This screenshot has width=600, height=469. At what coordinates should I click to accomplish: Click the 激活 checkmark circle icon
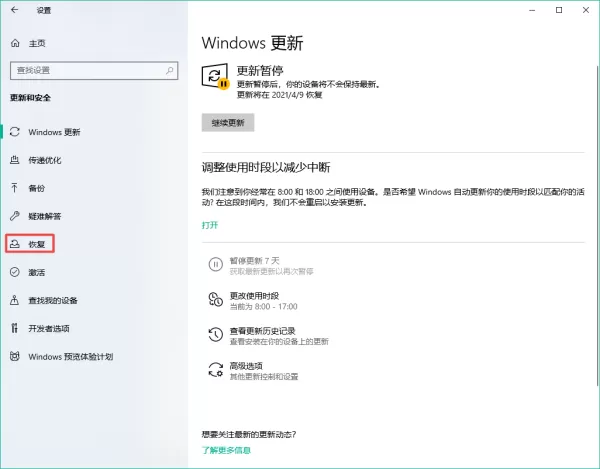[15, 272]
